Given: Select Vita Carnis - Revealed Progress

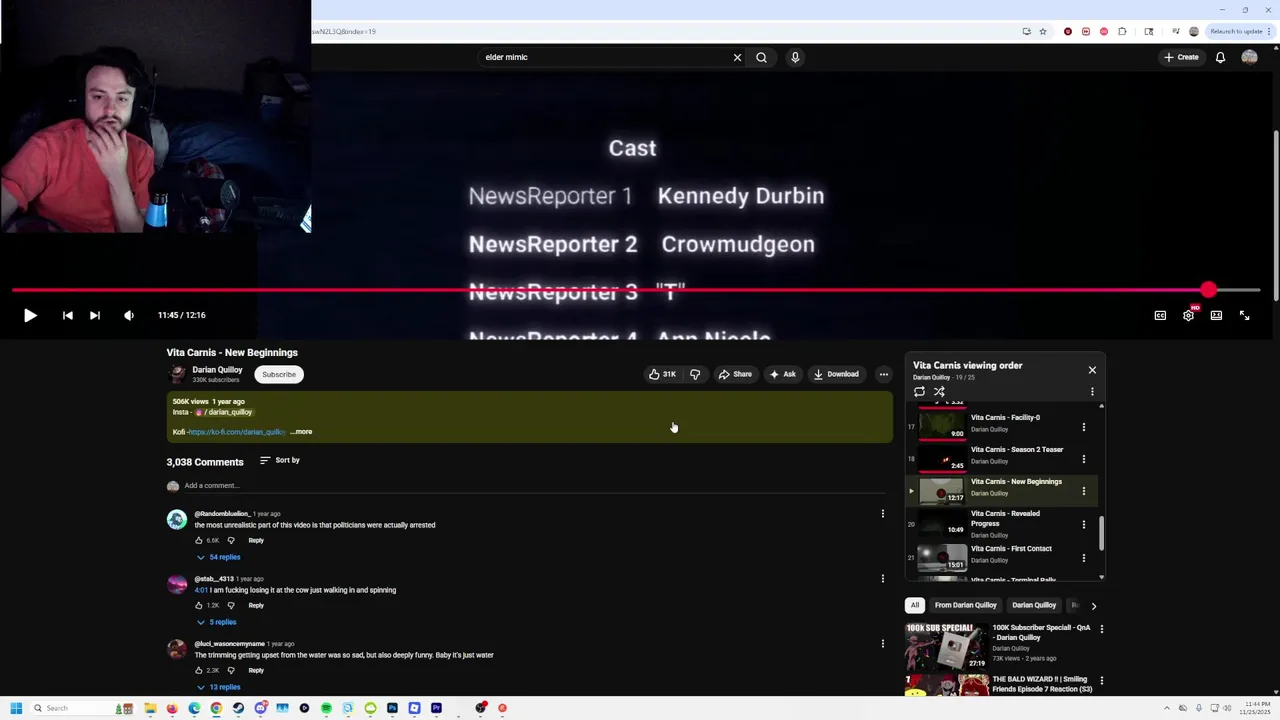Looking at the screenshot, I should [x=1000, y=524].
